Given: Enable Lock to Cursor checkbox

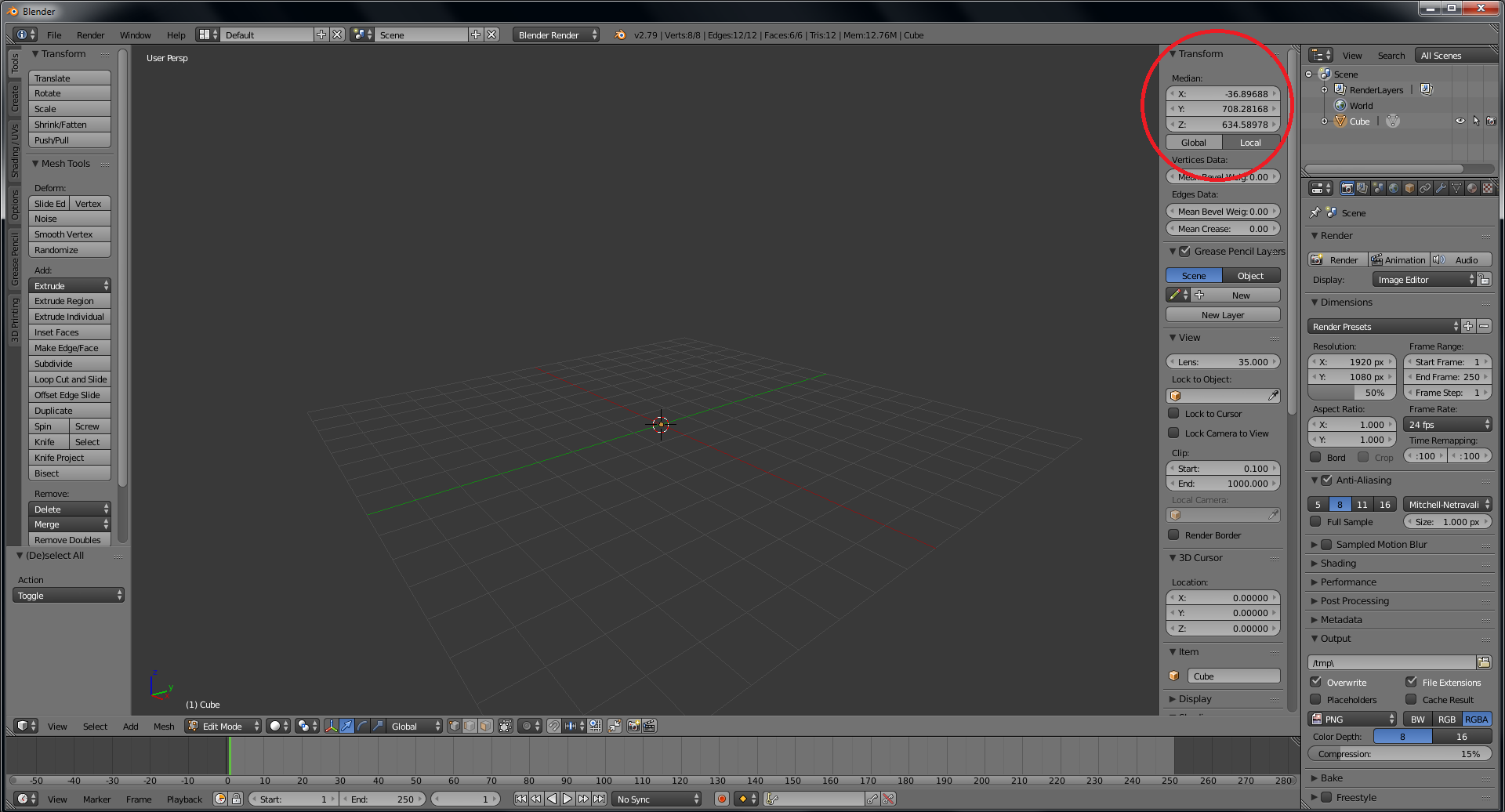Looking at the screenshot, I should coord(1173,413).
